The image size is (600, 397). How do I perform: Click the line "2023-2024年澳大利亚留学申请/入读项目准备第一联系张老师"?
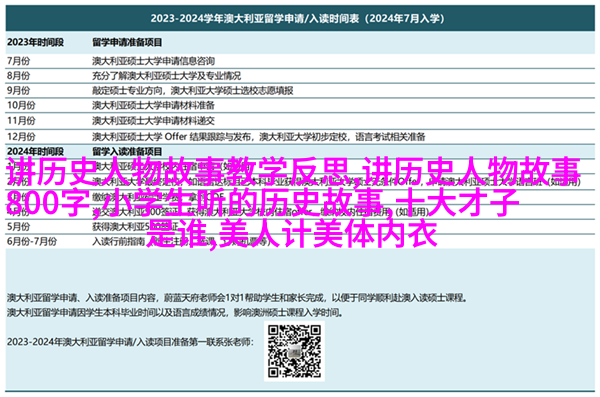130,342
